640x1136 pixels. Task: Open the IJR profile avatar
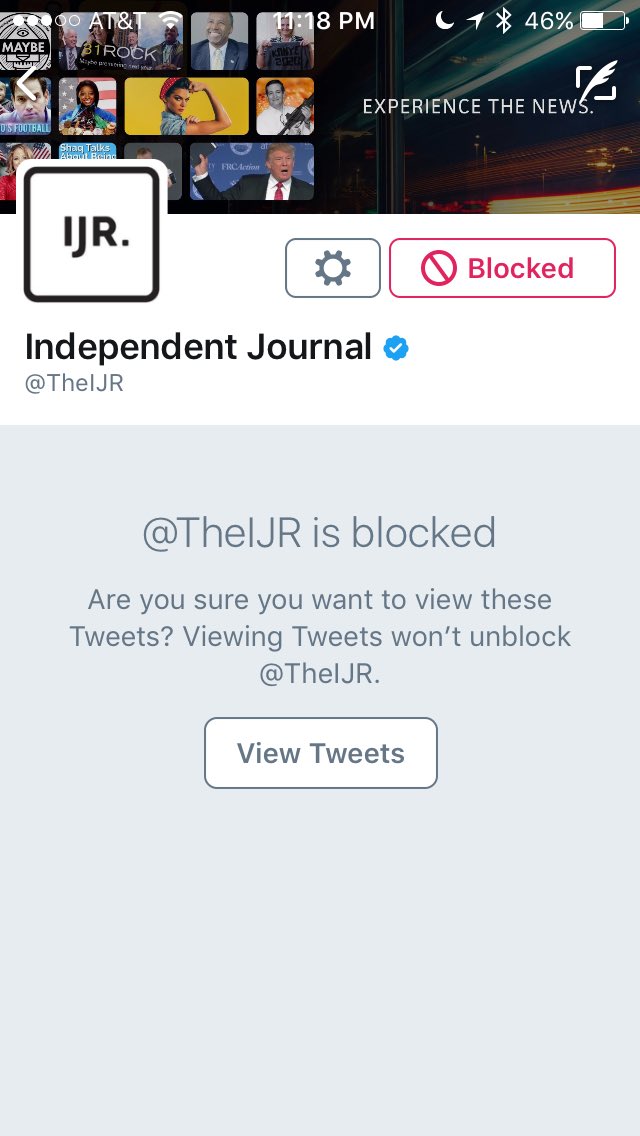pos(91,234)
